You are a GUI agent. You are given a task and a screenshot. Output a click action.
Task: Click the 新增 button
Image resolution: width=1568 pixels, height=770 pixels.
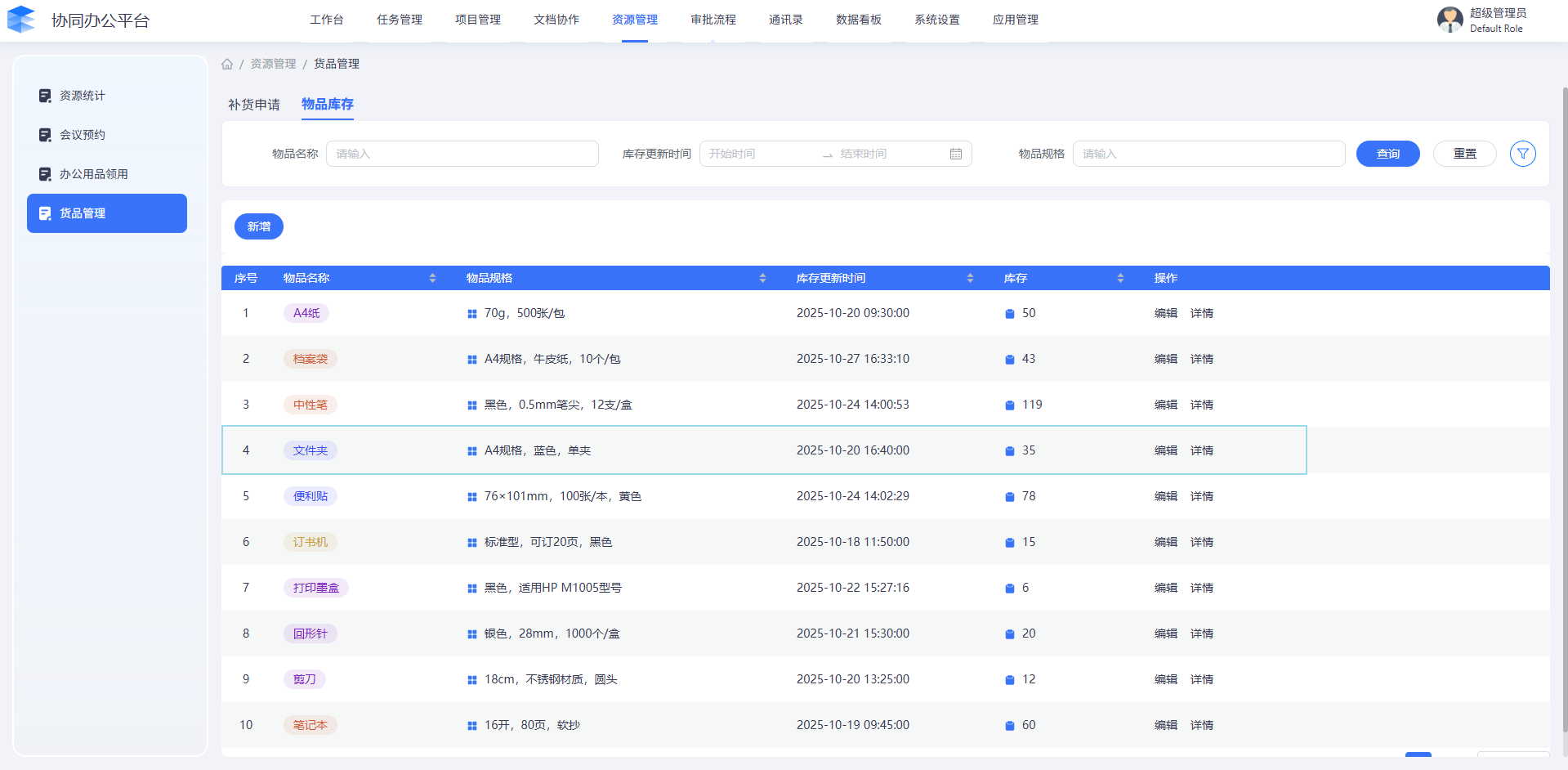click(258, 226)
